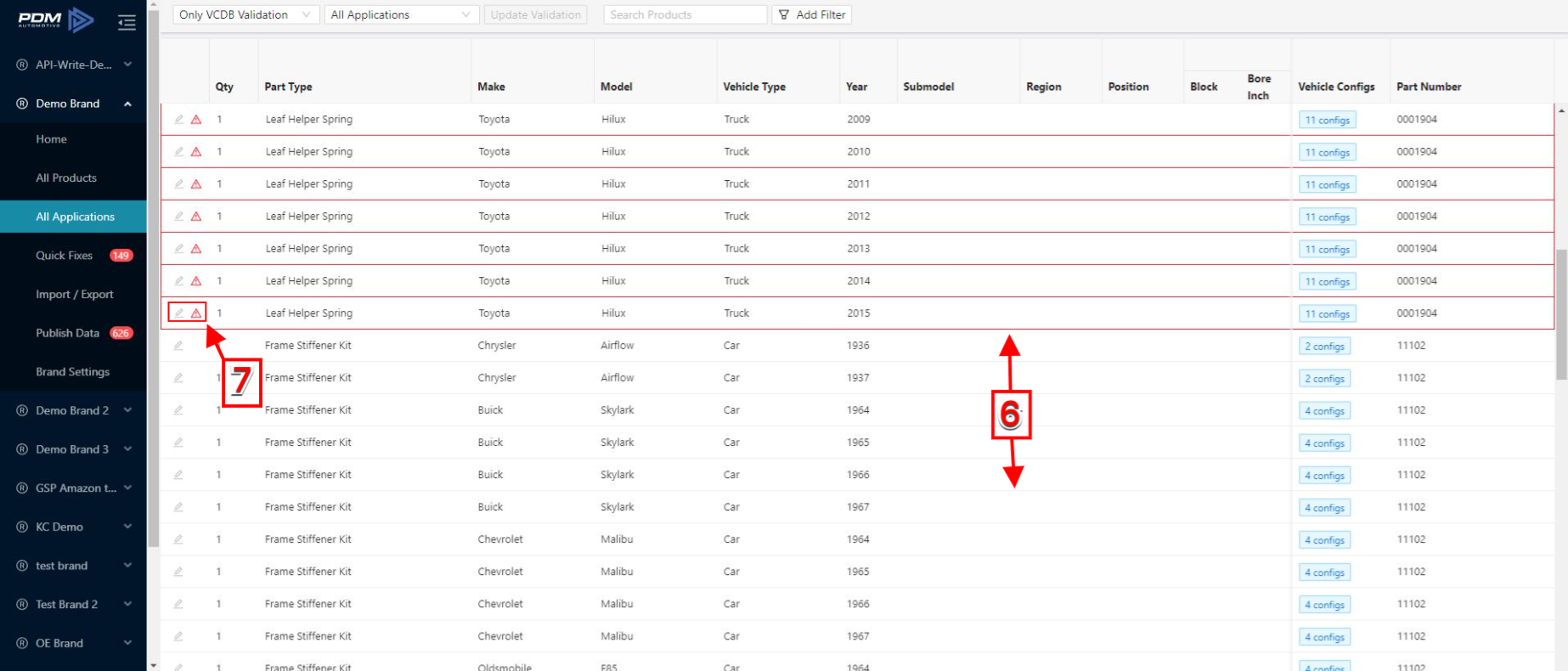Viewport: 1568px width, 671px height.
Task: Edit the 1937 Chrysler Airflow row pencil icon
Action: click(178, 377)
